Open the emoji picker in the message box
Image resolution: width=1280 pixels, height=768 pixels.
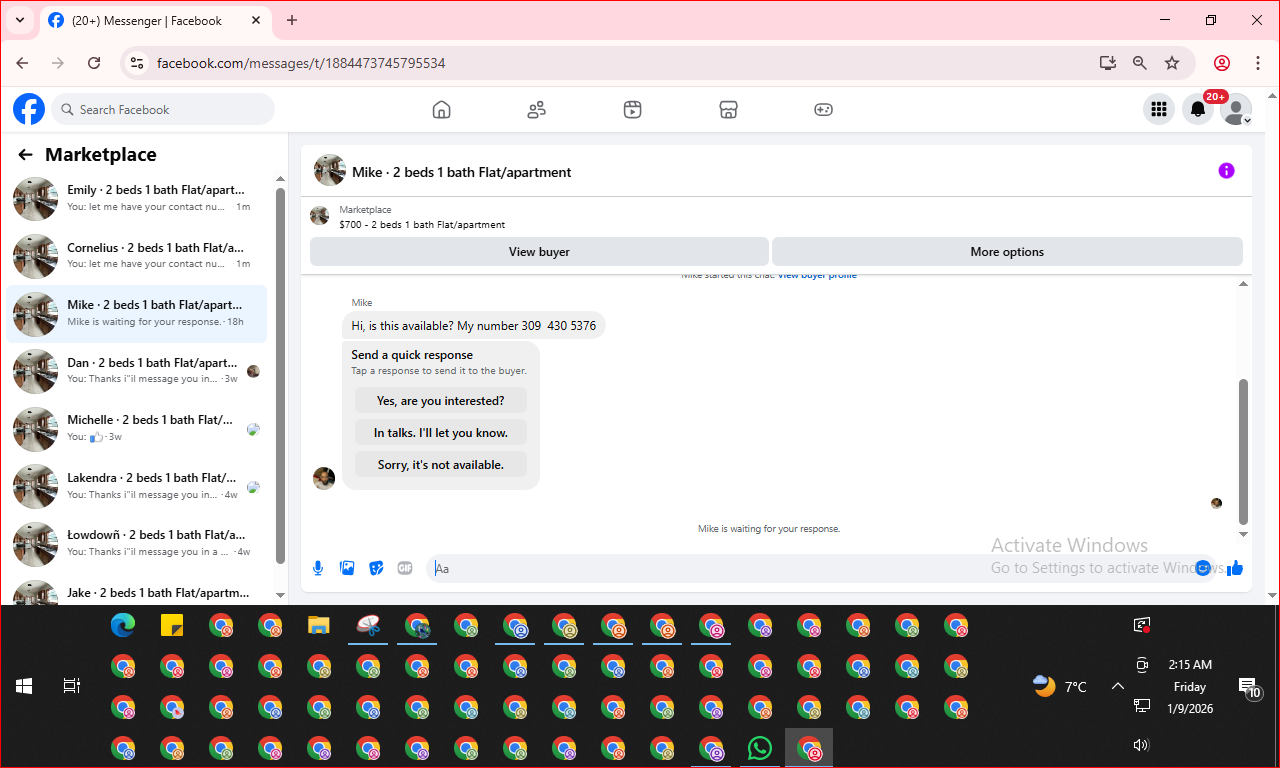[x=1203, y=568]
